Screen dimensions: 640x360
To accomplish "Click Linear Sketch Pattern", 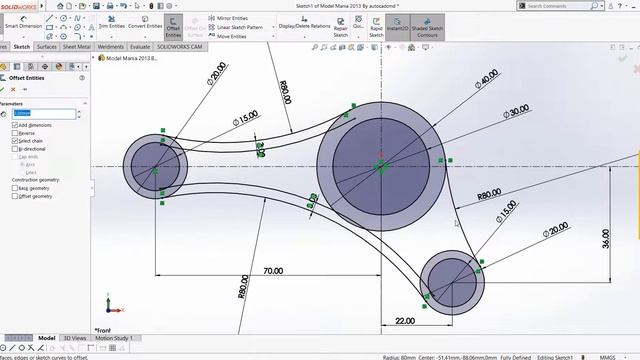I will click(x=236, y=27).
